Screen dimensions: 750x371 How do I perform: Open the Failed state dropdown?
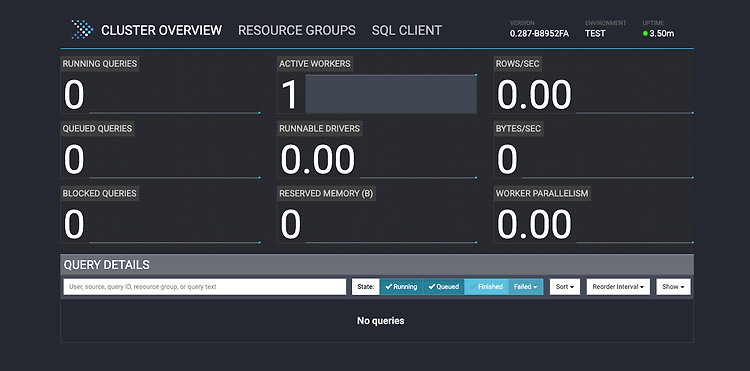(x=525, y=287)
